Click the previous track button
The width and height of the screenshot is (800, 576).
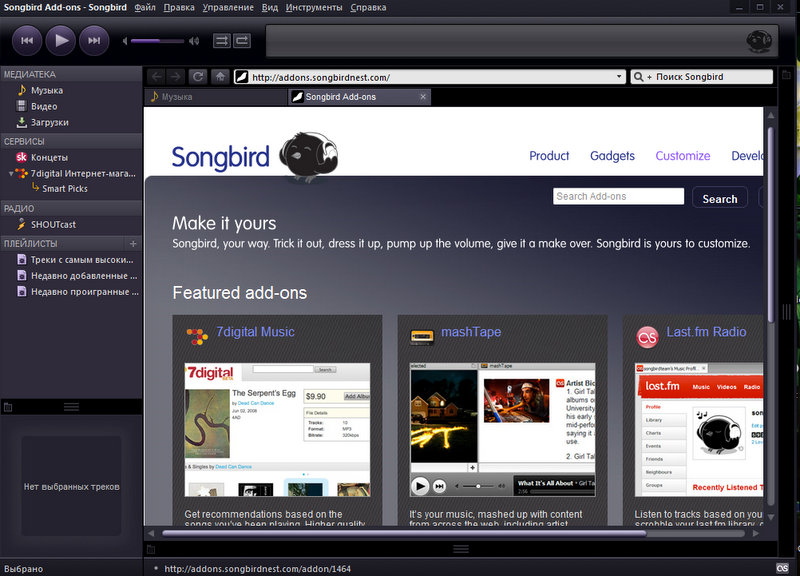click(x=27, y=40)
